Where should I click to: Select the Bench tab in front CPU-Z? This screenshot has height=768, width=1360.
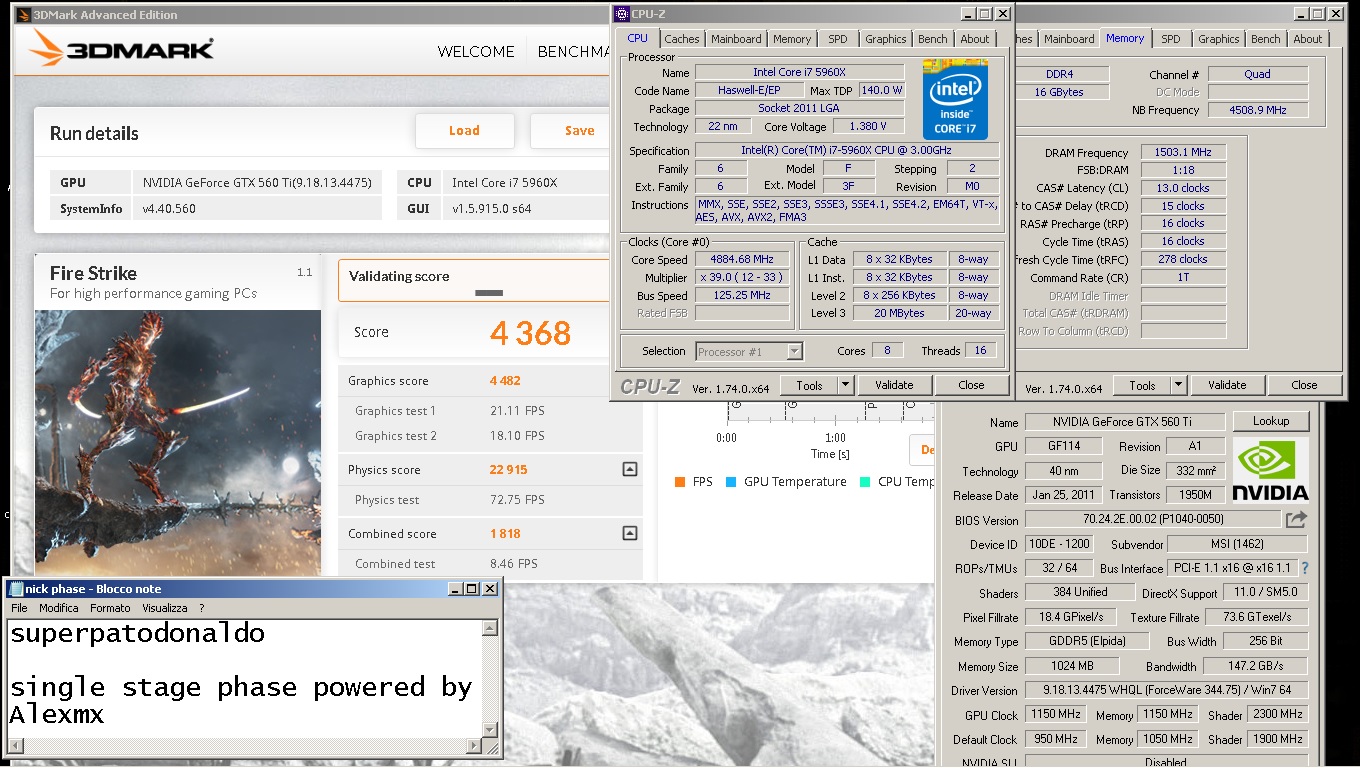[x=932, y=39]
